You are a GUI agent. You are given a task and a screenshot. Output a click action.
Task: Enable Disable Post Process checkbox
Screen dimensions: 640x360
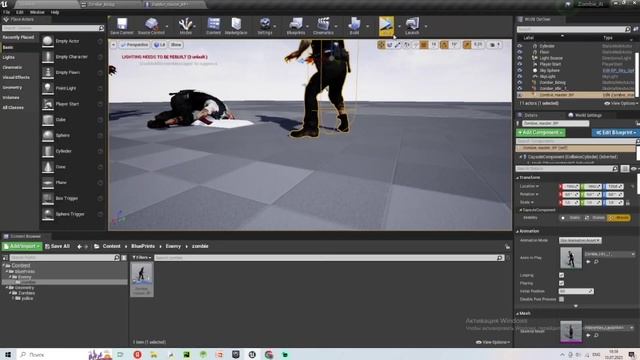(562, 299)
